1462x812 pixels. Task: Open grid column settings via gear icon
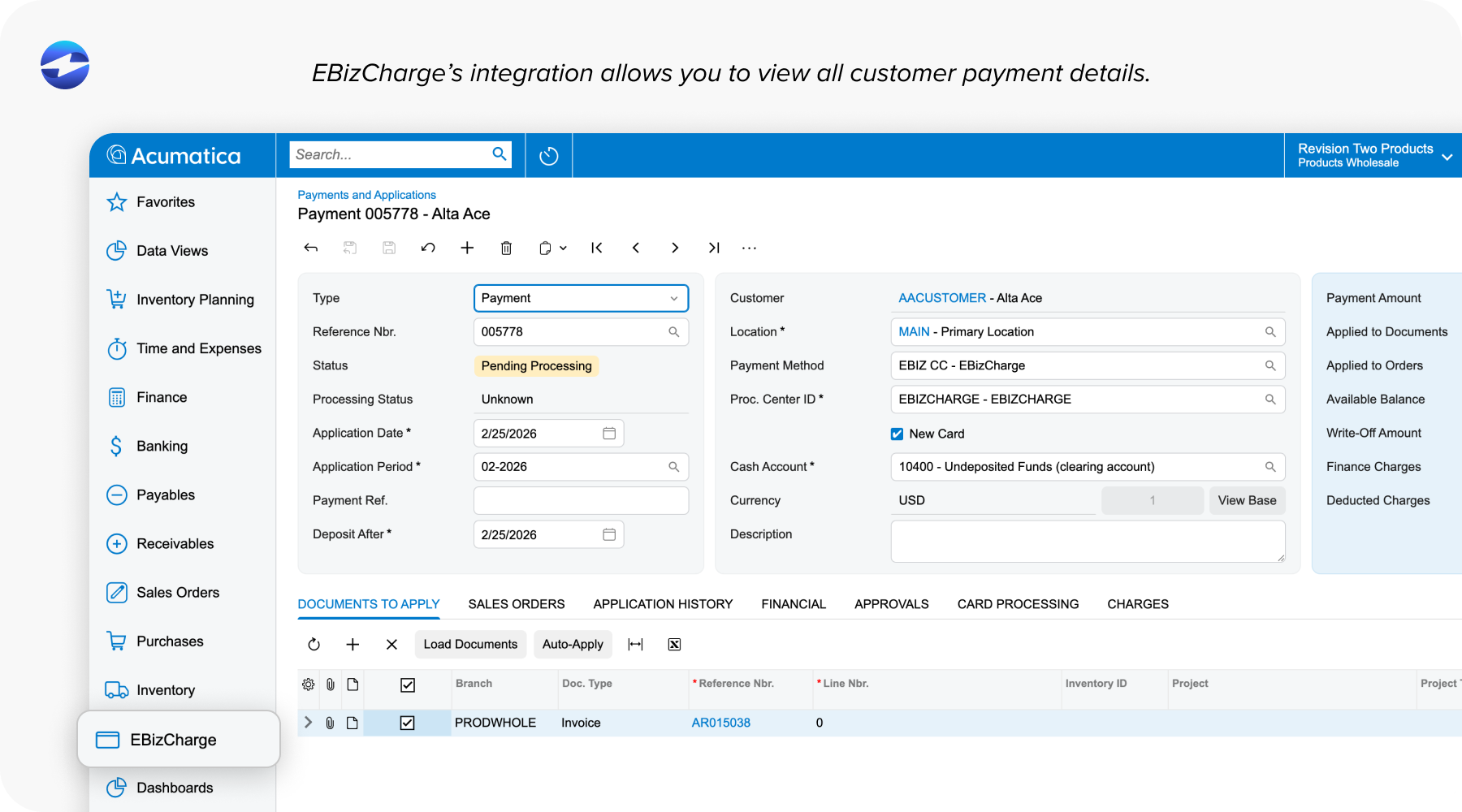(308, 684)
